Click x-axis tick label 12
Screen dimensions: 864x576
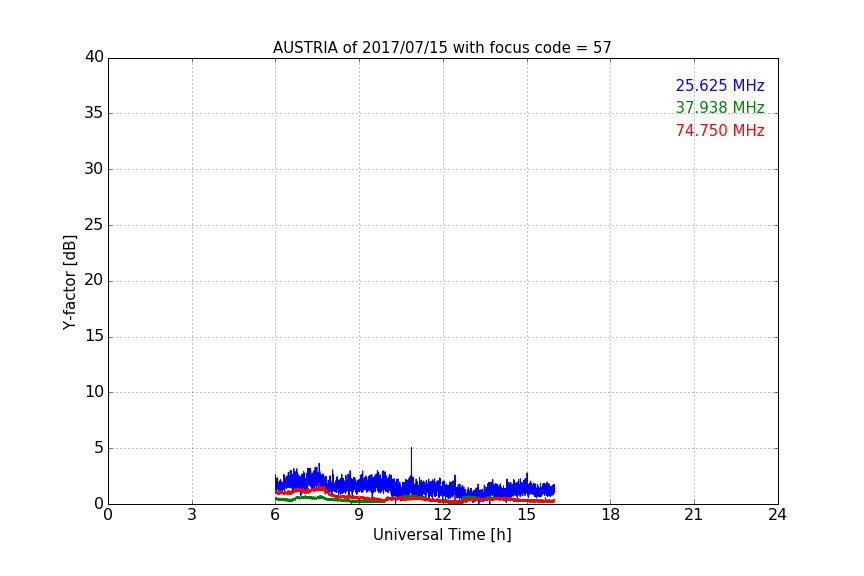coord(443,515)
